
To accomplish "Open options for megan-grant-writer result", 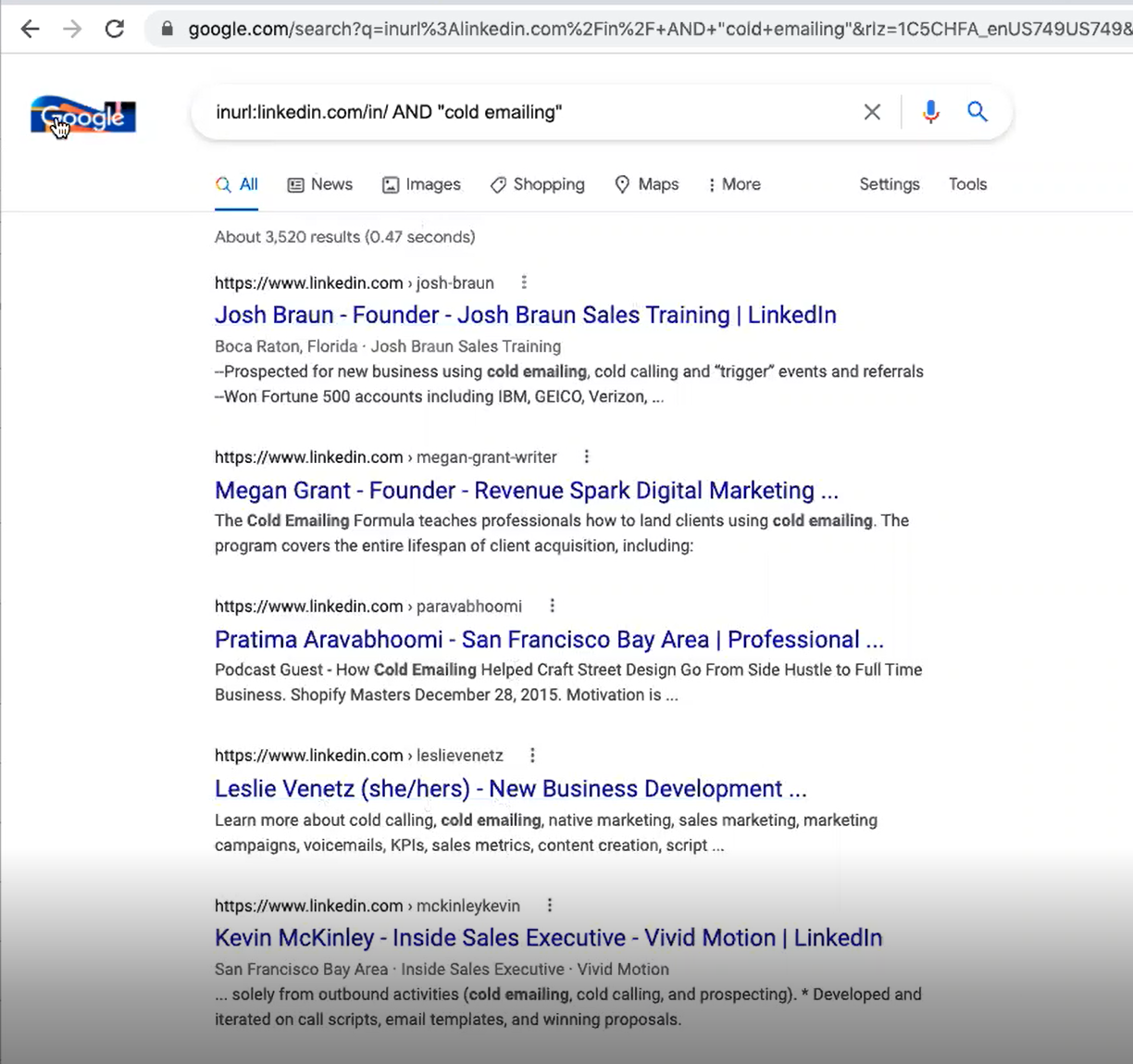I will 587,457.
